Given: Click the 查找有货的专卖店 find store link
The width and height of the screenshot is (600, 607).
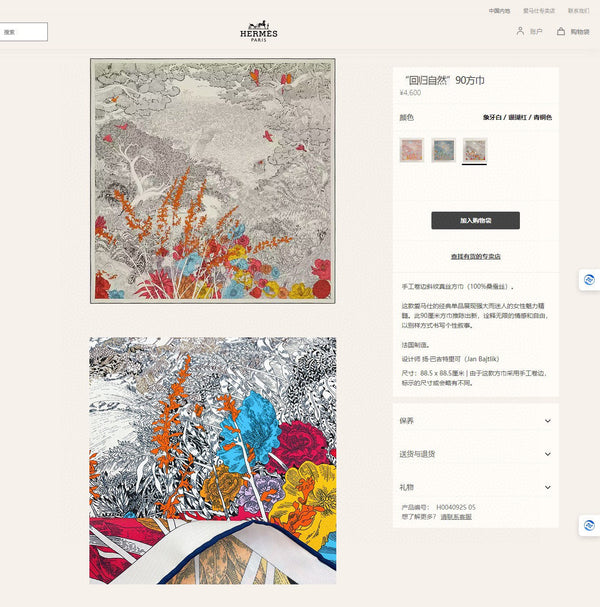Looking at the screenshot, I should point(475,257).
